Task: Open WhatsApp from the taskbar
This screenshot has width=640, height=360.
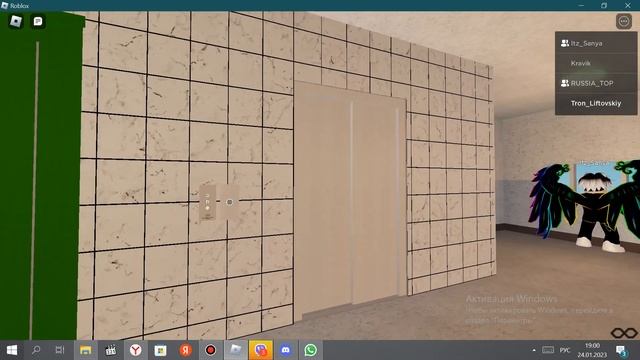Action: pos(311,350)
